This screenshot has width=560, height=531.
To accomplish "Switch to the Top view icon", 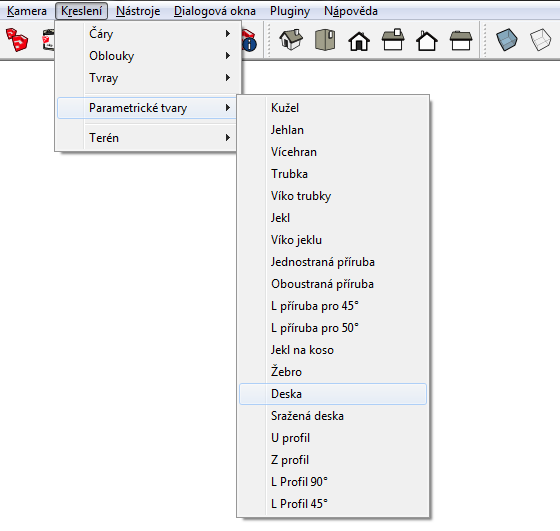I will point(325,40).
